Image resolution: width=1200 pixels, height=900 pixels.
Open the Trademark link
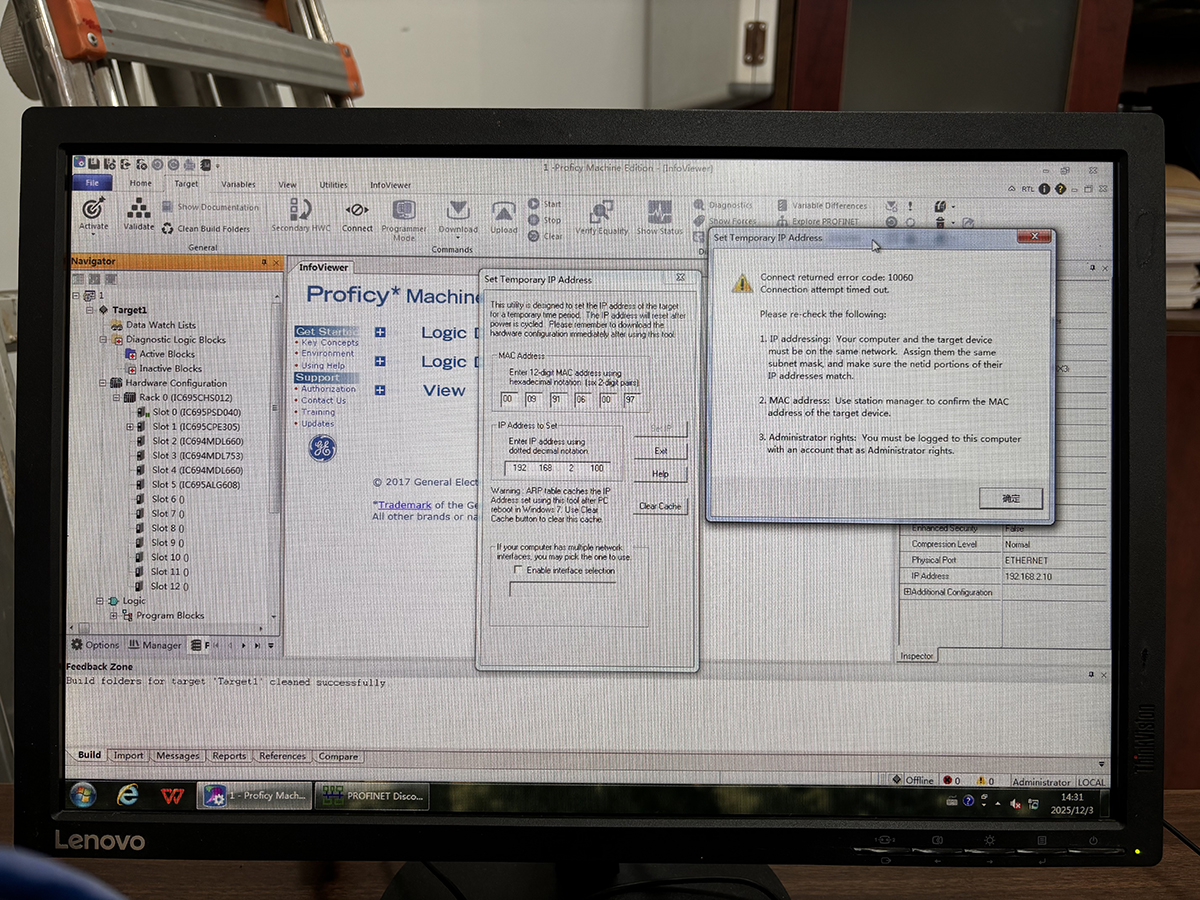point(405,505)
